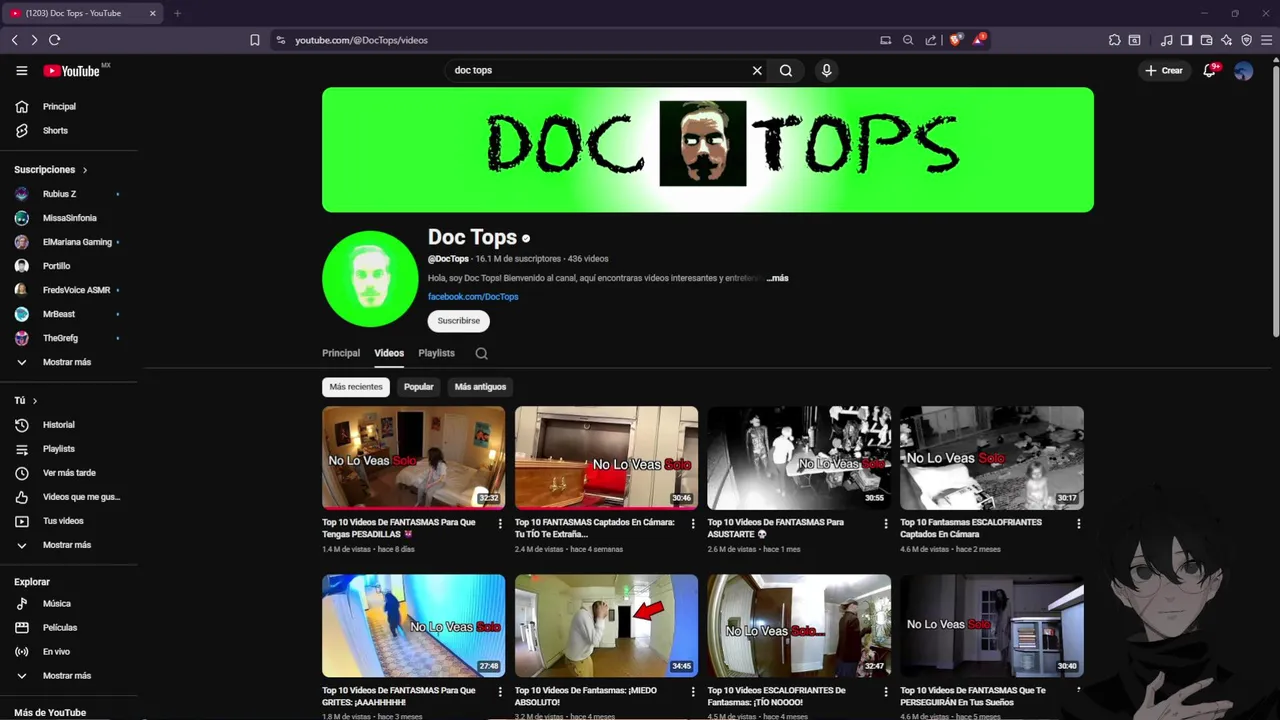Viewport: 1280px width, 720px height.
Task: Open options menu for Tu TÍO Te Extraña video
Action: pos(693,523)
